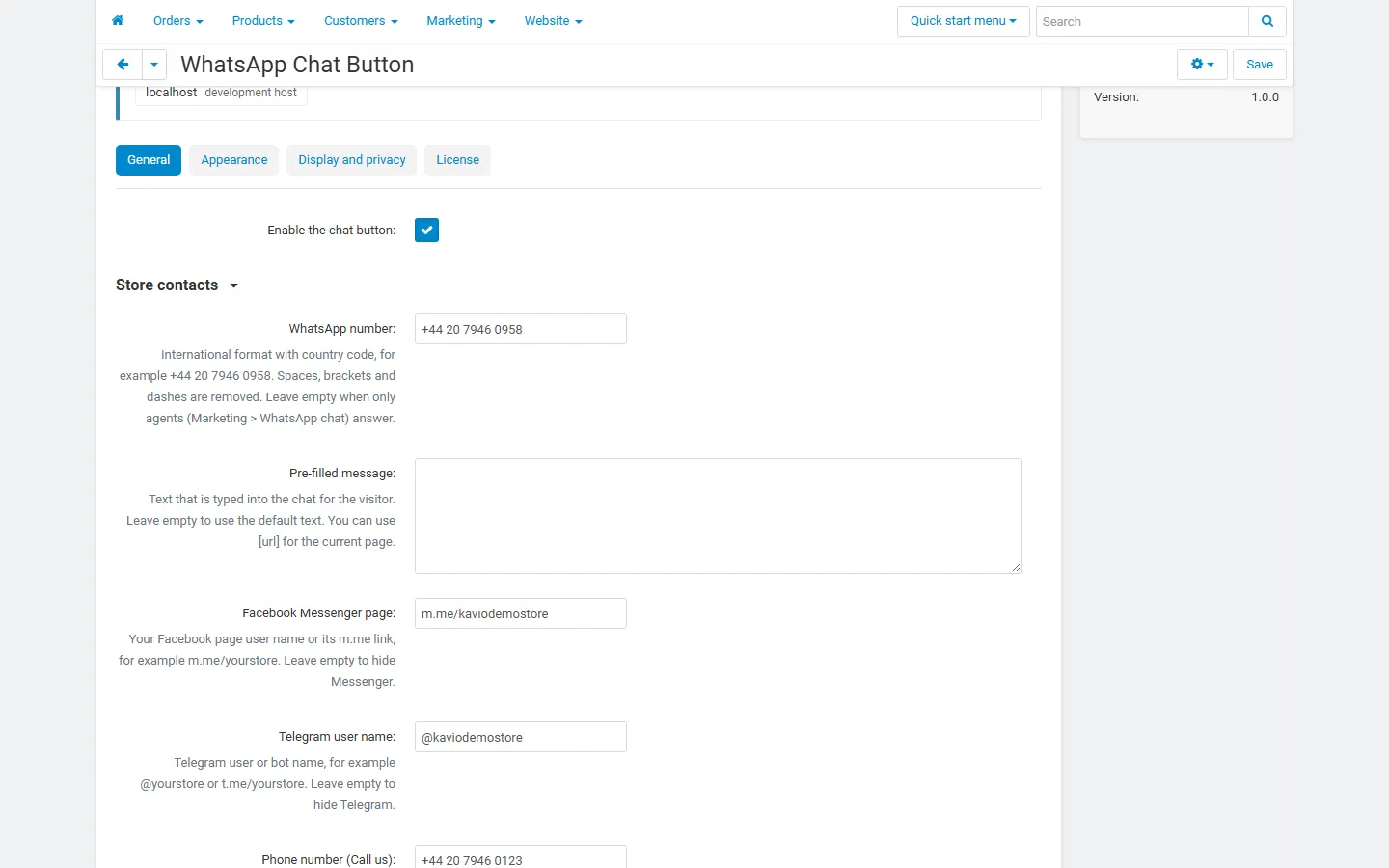Switch to the License tab
The image size is (1389, 868).
(457, 160)
